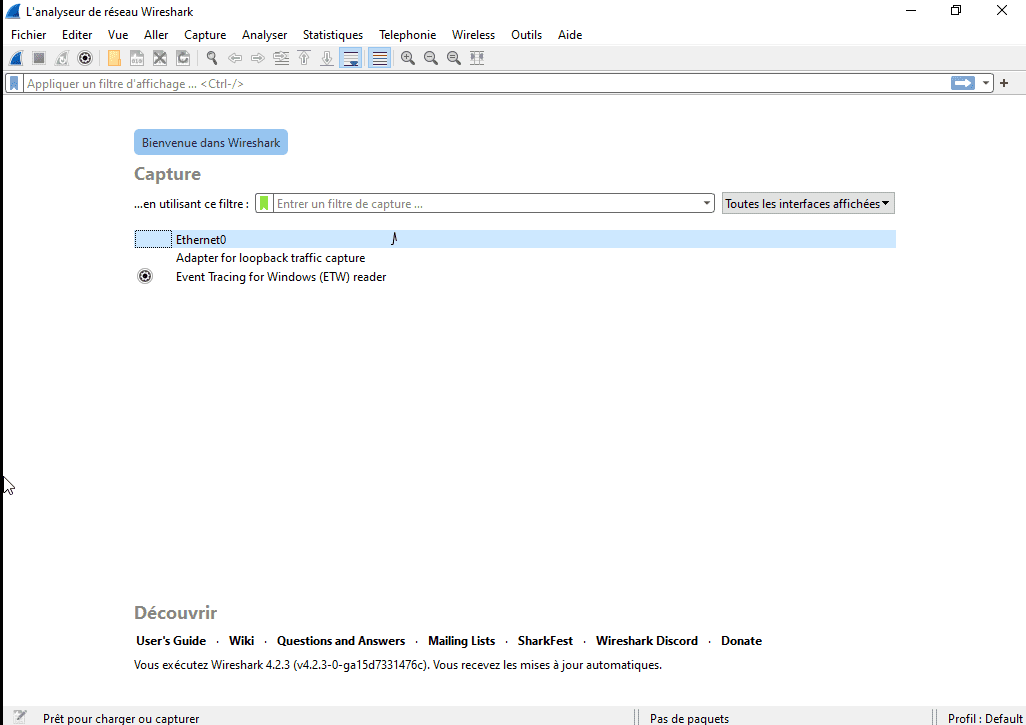This screenshot has height=725, width=1026.
Task: Click the Donate link
Action: (x=741, y=641)
